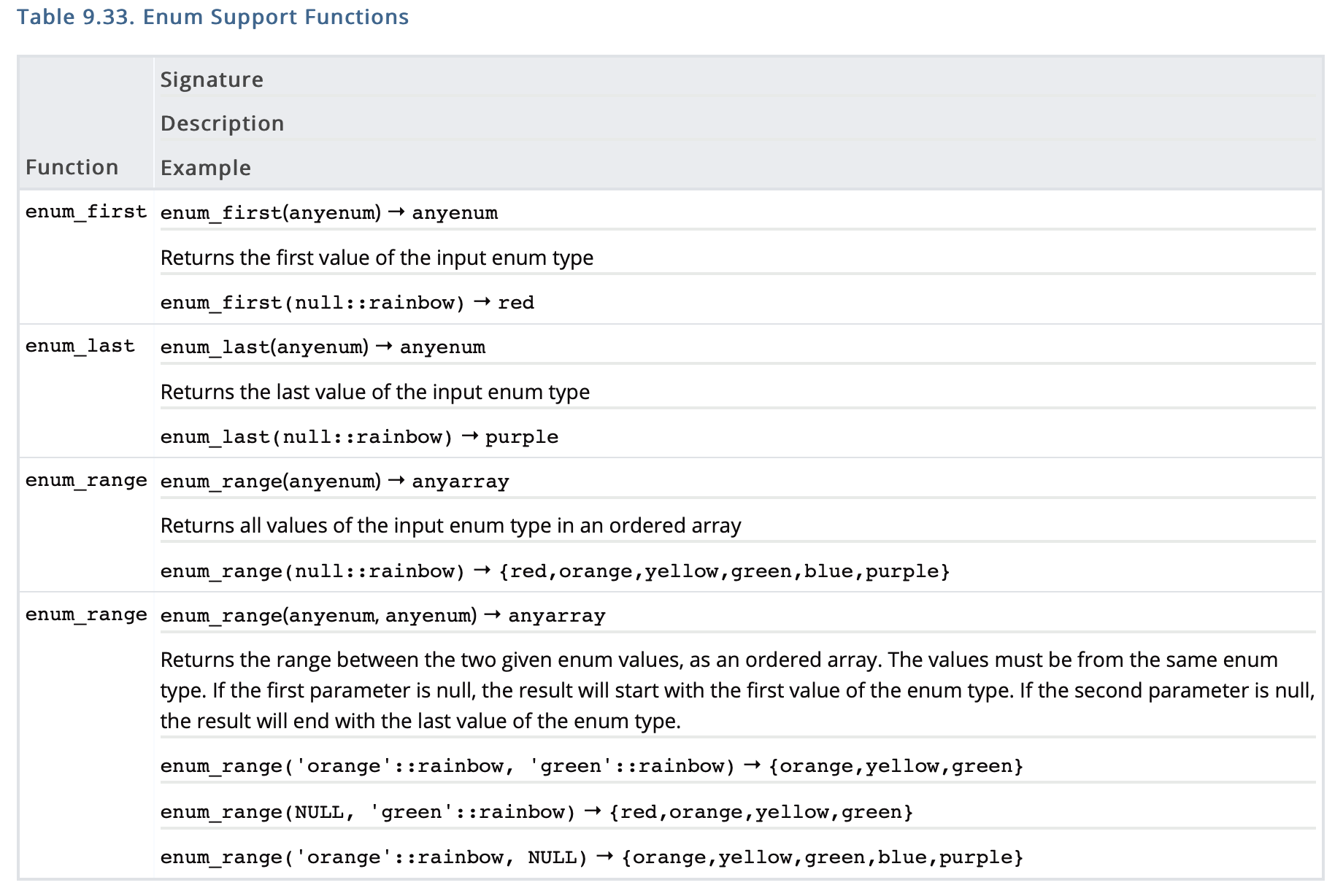
Task: Click the enum_range(anyenum) → anyarray signature
Action: 334,482
